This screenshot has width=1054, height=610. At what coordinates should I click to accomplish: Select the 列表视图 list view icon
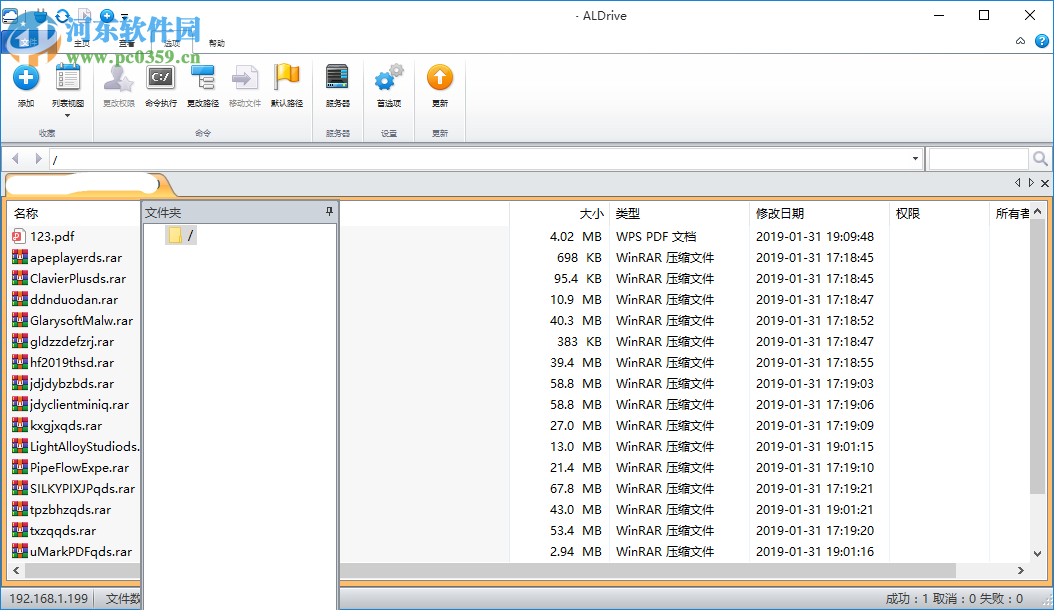click(67, 78)
